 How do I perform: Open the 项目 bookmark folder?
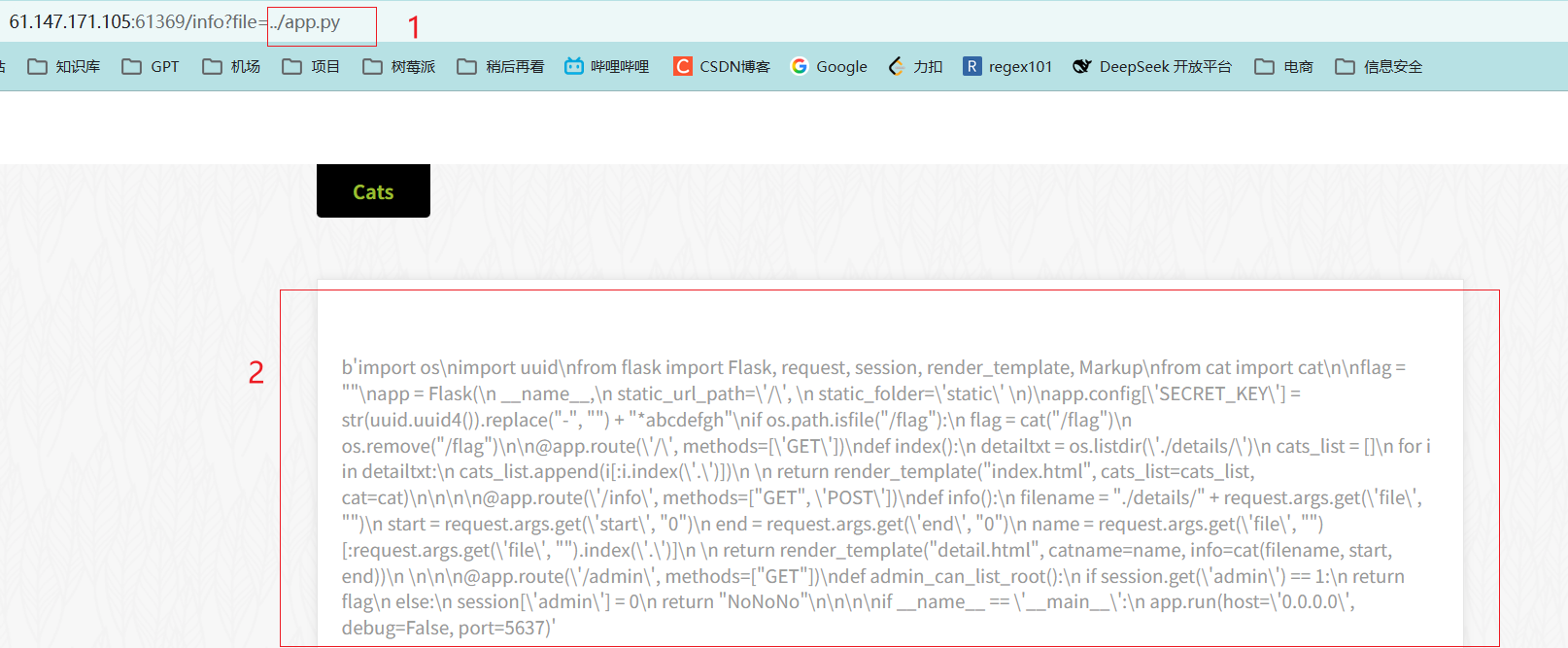(311, 66)
